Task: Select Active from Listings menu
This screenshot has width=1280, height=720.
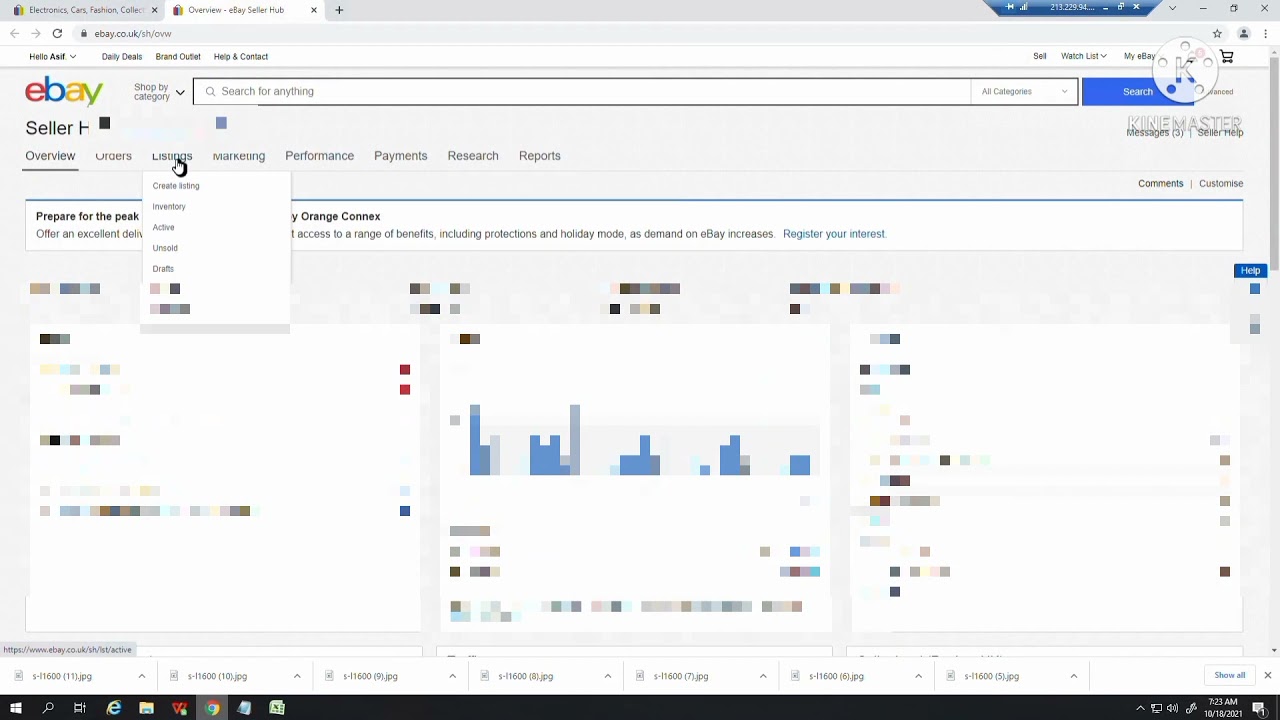Action: tap(163, 228)
